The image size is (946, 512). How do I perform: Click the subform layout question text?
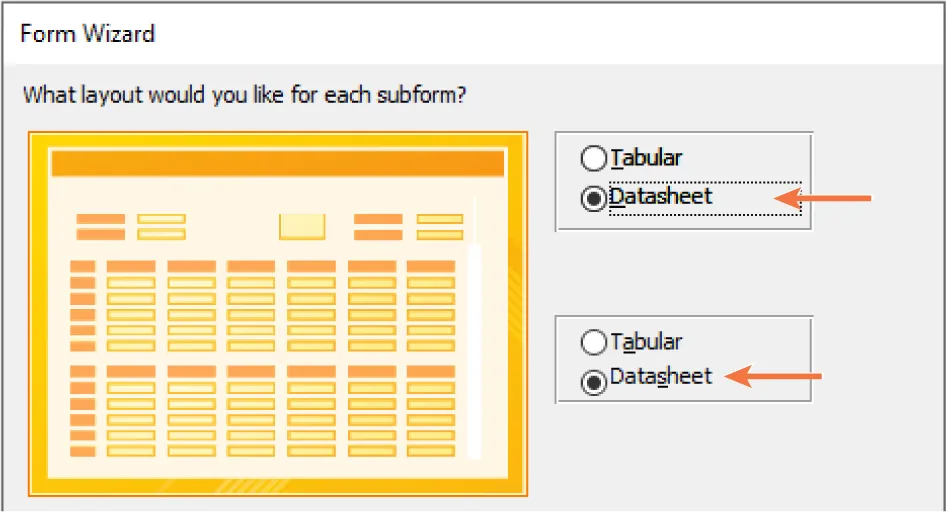[x=246, y=96]
